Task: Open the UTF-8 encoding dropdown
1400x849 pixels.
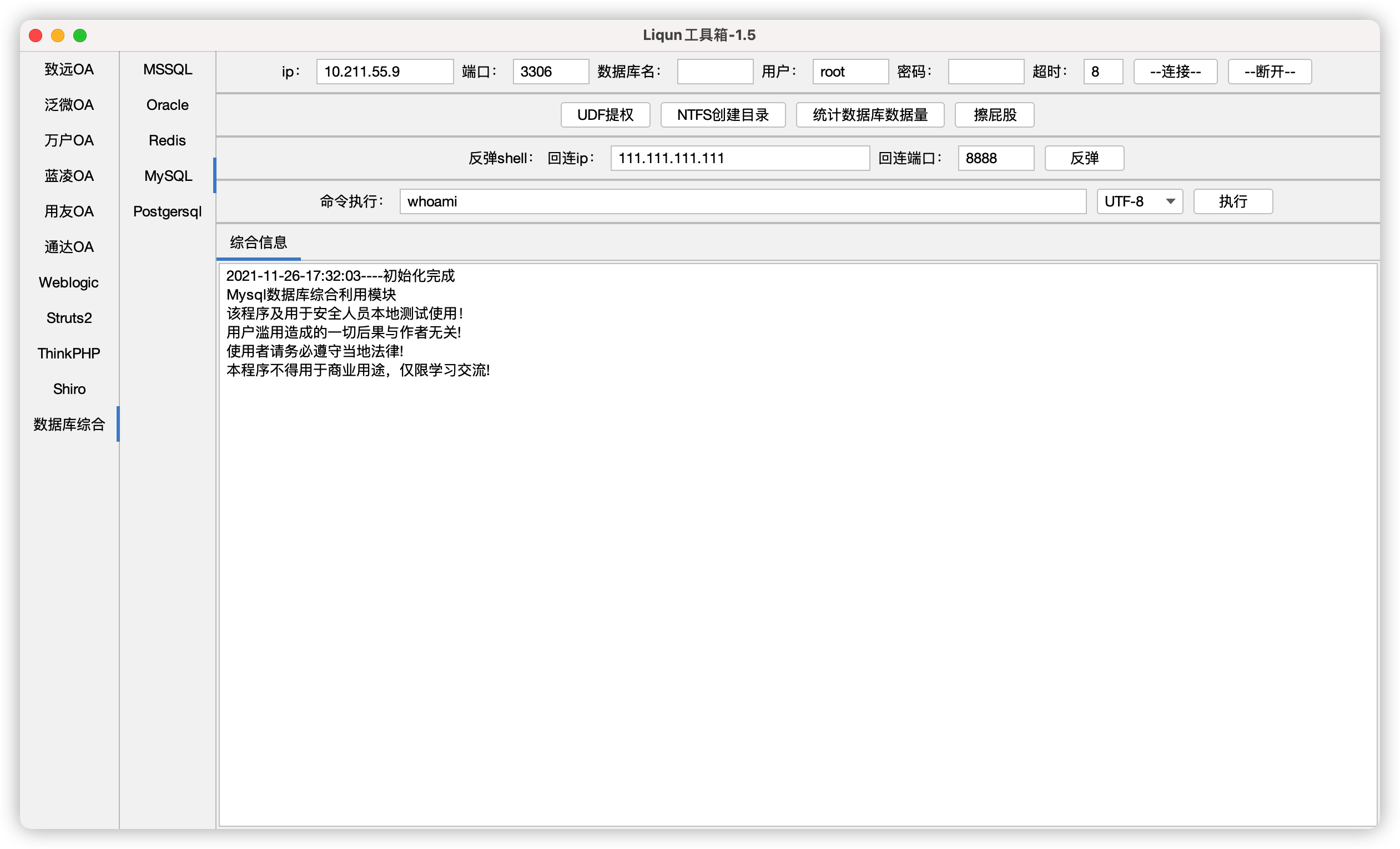Action: point(1139,201)
